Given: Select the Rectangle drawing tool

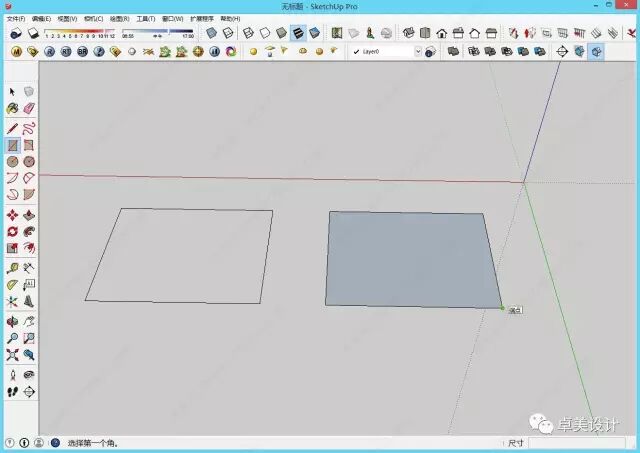Looking at the screenshot, I should pyautogui.click(x=13, y=145).
